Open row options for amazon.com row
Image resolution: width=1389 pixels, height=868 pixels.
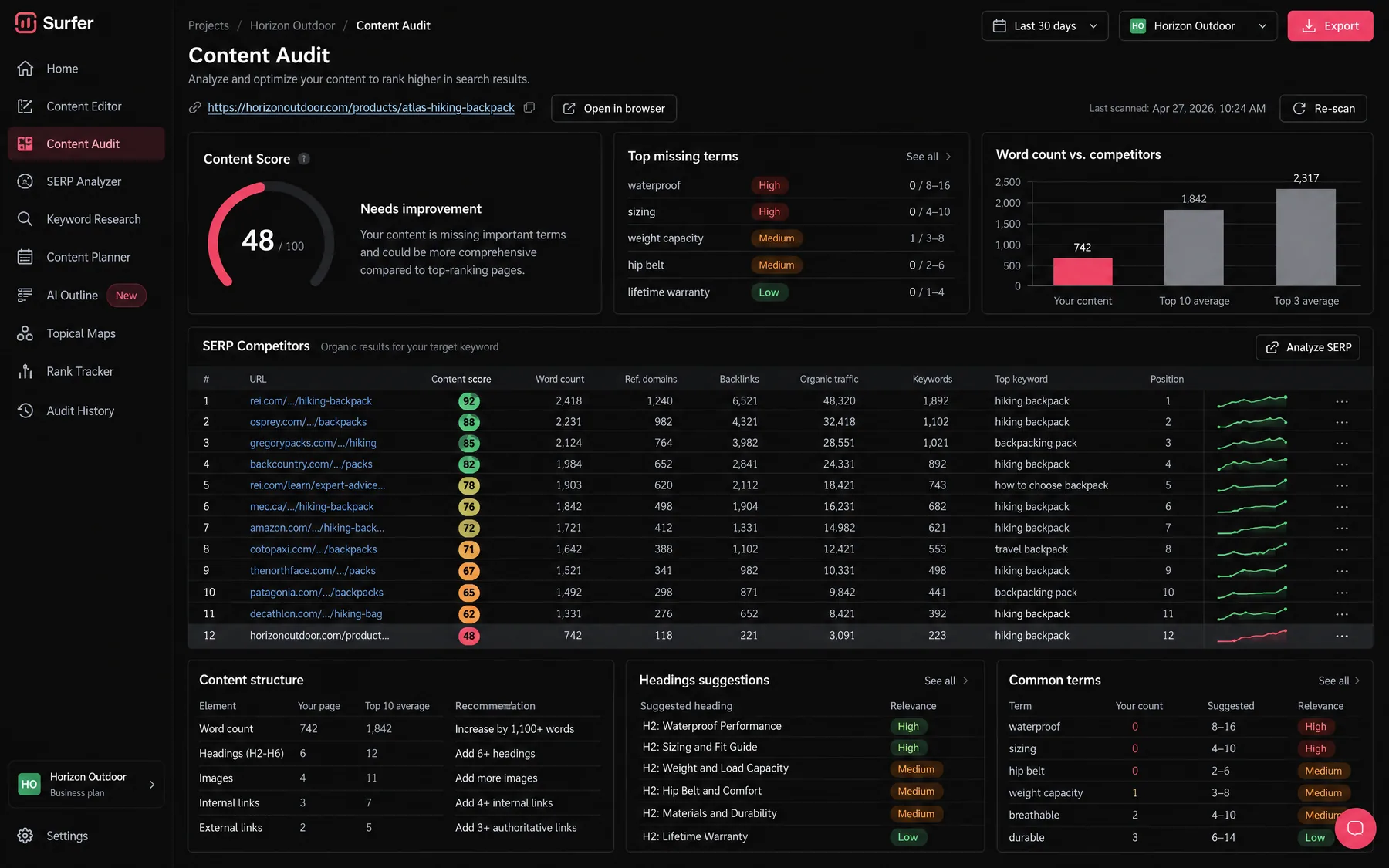1342,528
